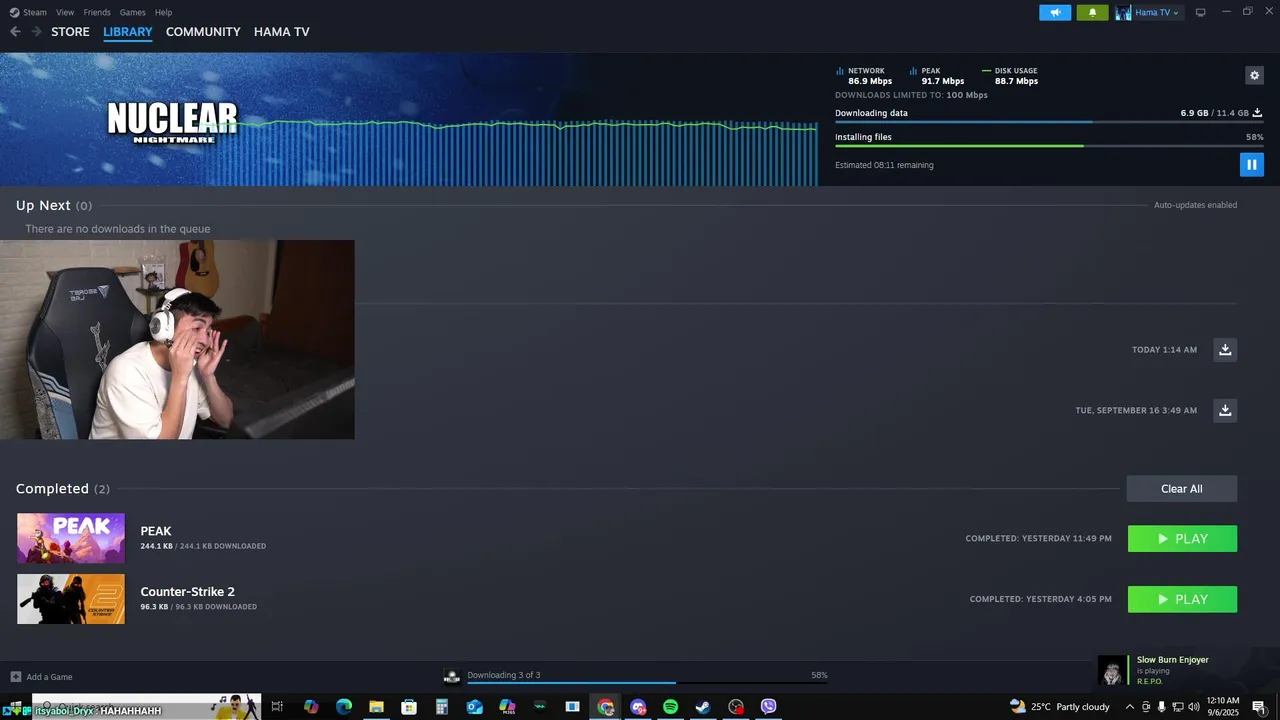Open download settings gear icon

(x=1255, y=75)
